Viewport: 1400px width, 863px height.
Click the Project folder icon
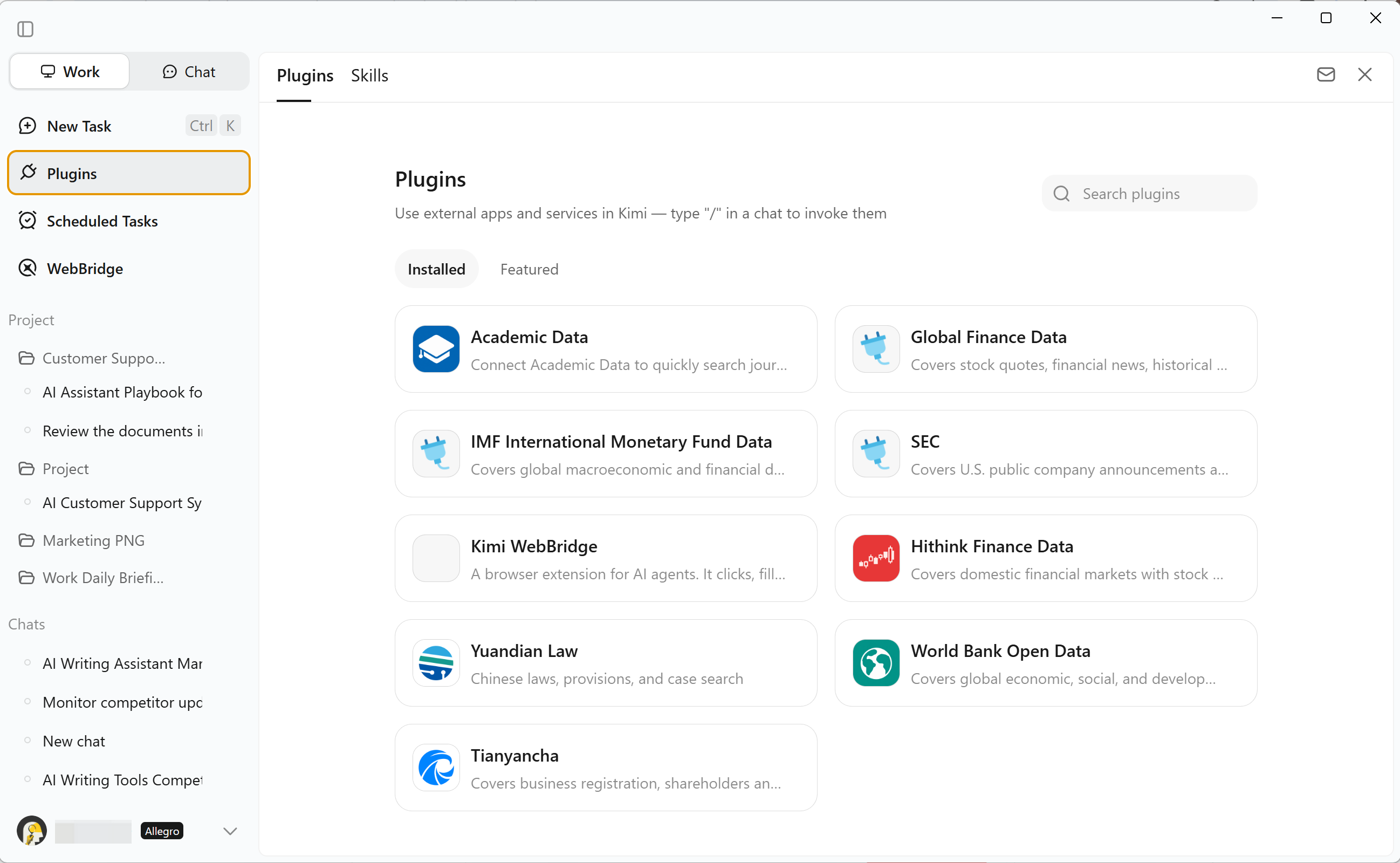(x=26, y=469)
